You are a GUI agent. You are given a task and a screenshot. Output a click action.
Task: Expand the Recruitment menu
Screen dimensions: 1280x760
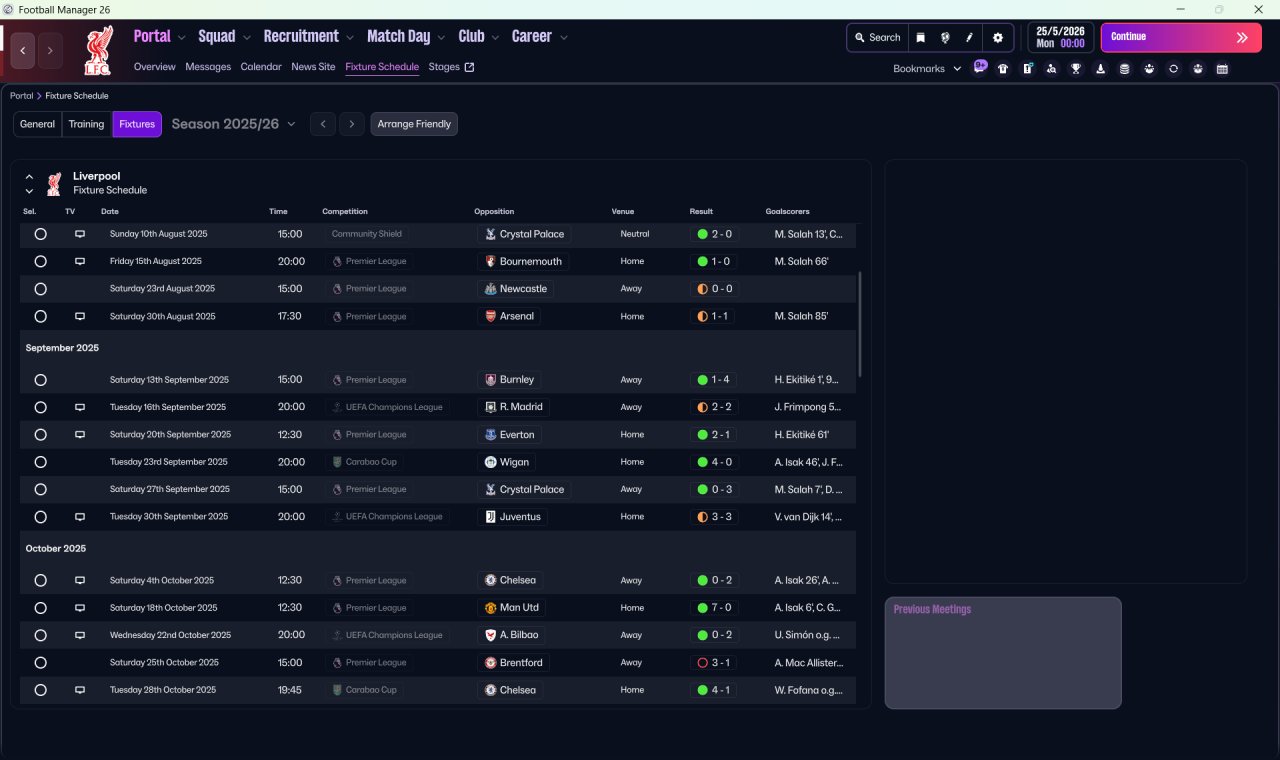(x=308, y=37)
